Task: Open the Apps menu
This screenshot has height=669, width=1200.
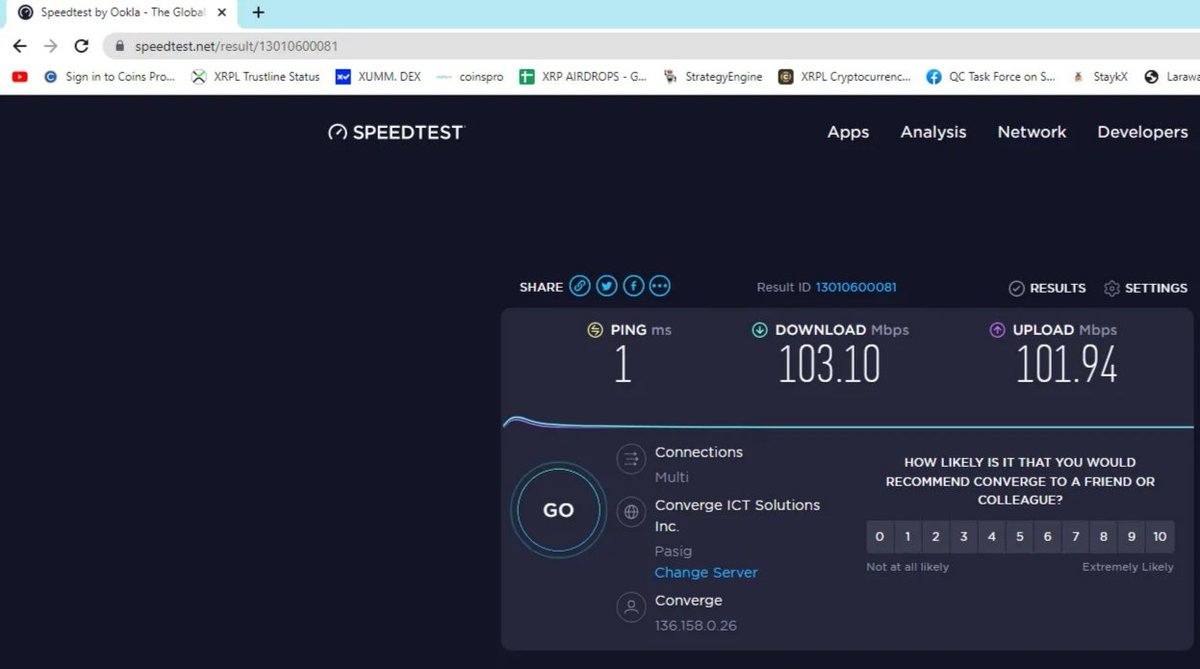Action: click(848, 132)
